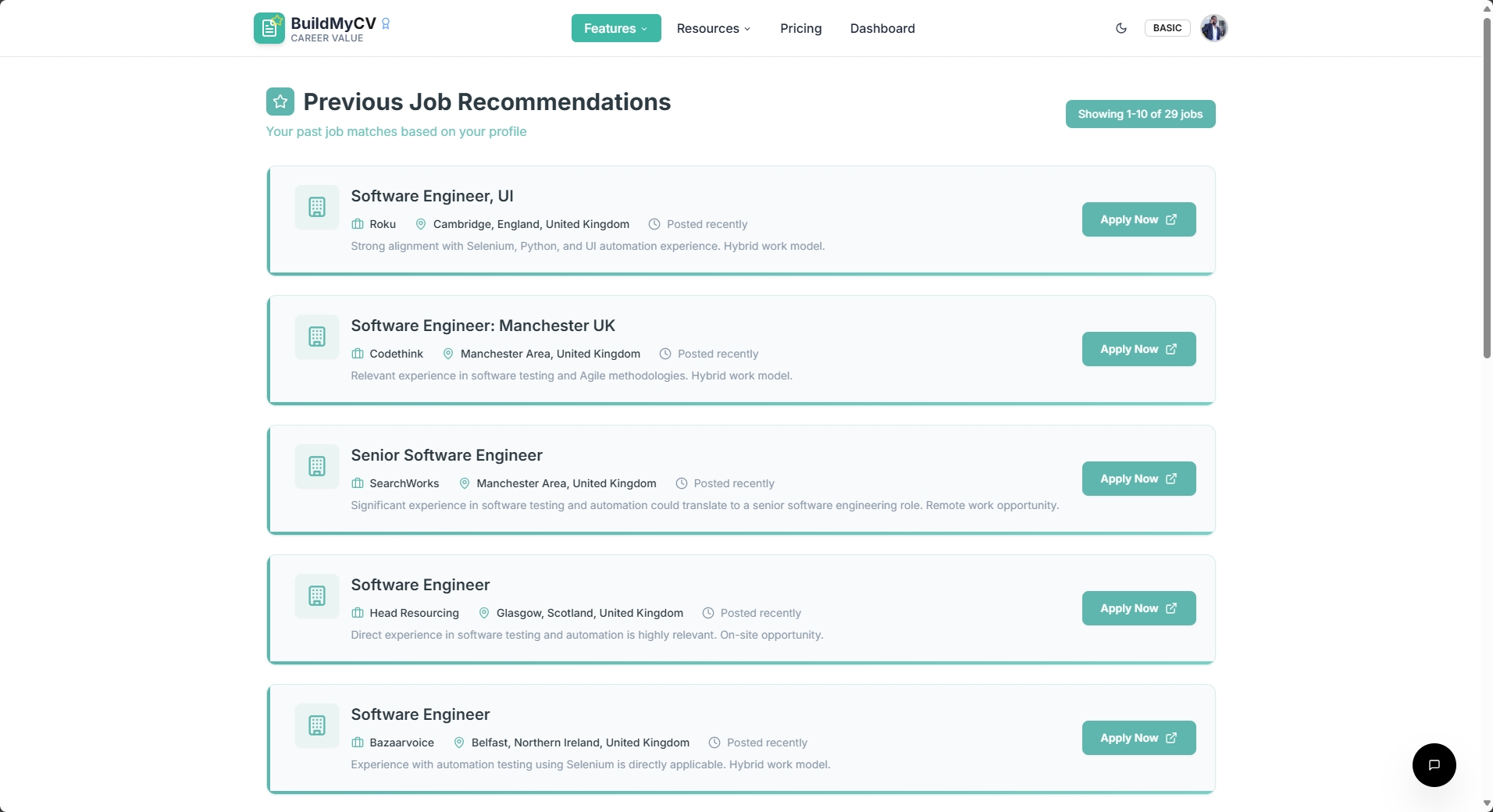This screenshot has width=1493, height=812.
Task: Click the Bazaarvoice job's external link icon
Action: tap(1171, 738)
